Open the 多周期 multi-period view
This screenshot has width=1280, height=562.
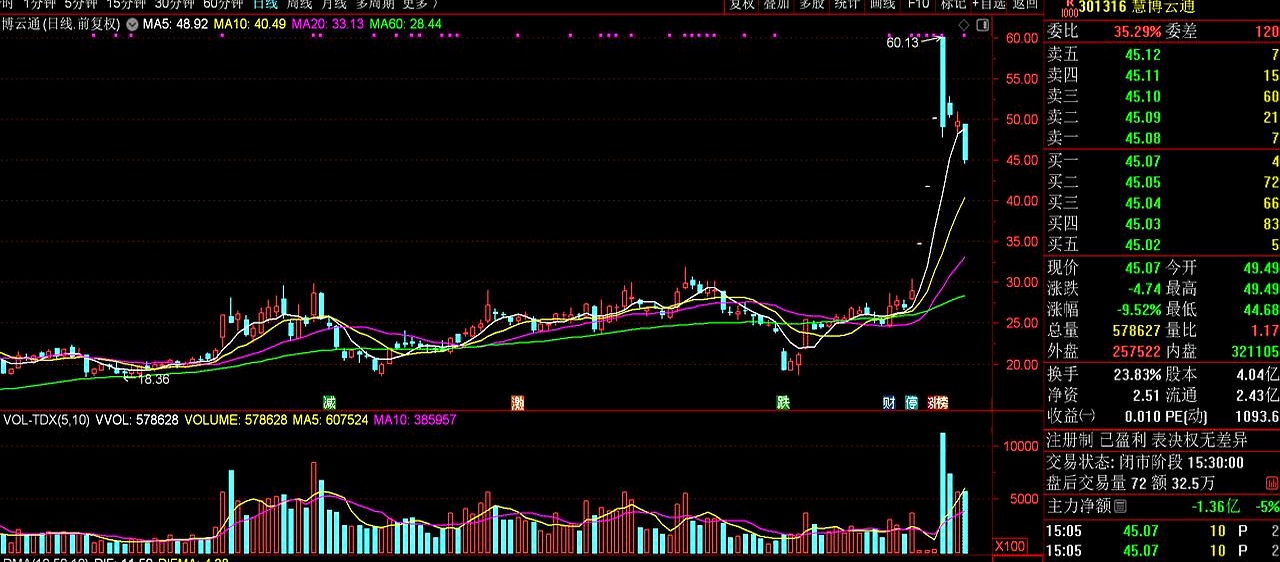pyautogui.click(x=375, y=4)
